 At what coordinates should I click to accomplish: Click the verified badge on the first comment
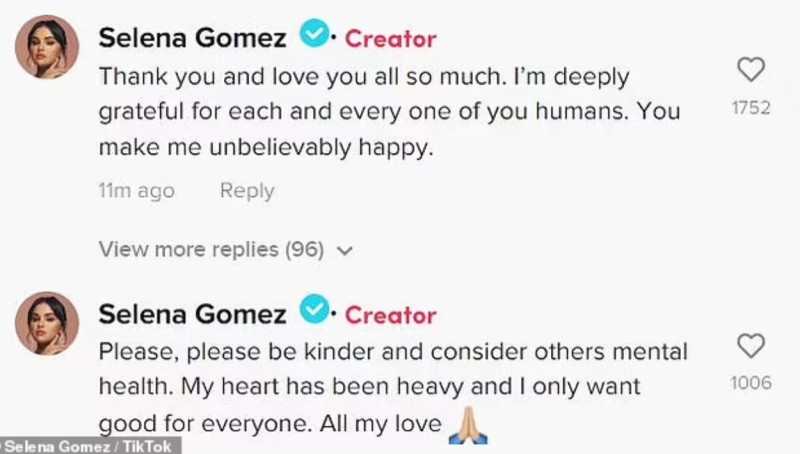pyautogui.click(x=316, y=36)
